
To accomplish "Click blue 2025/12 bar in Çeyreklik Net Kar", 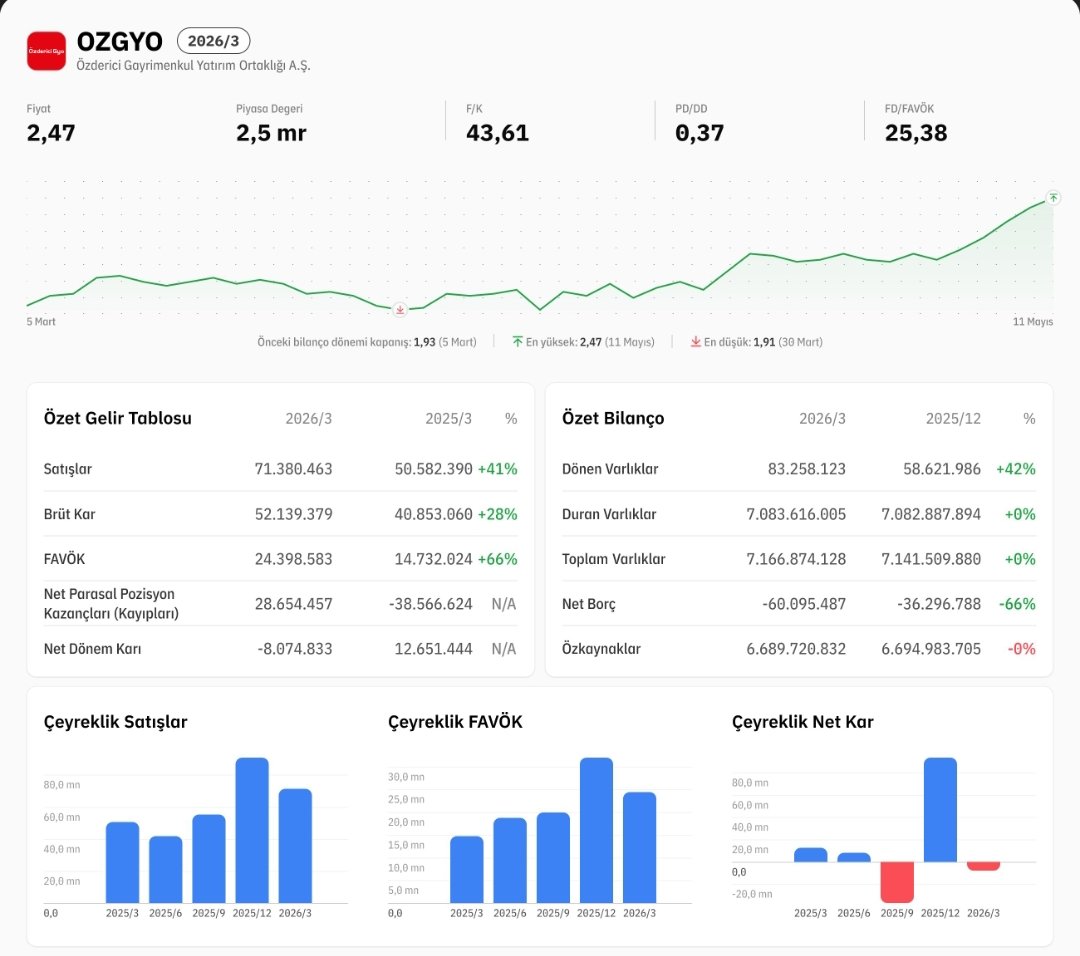I will pos(940,809).
